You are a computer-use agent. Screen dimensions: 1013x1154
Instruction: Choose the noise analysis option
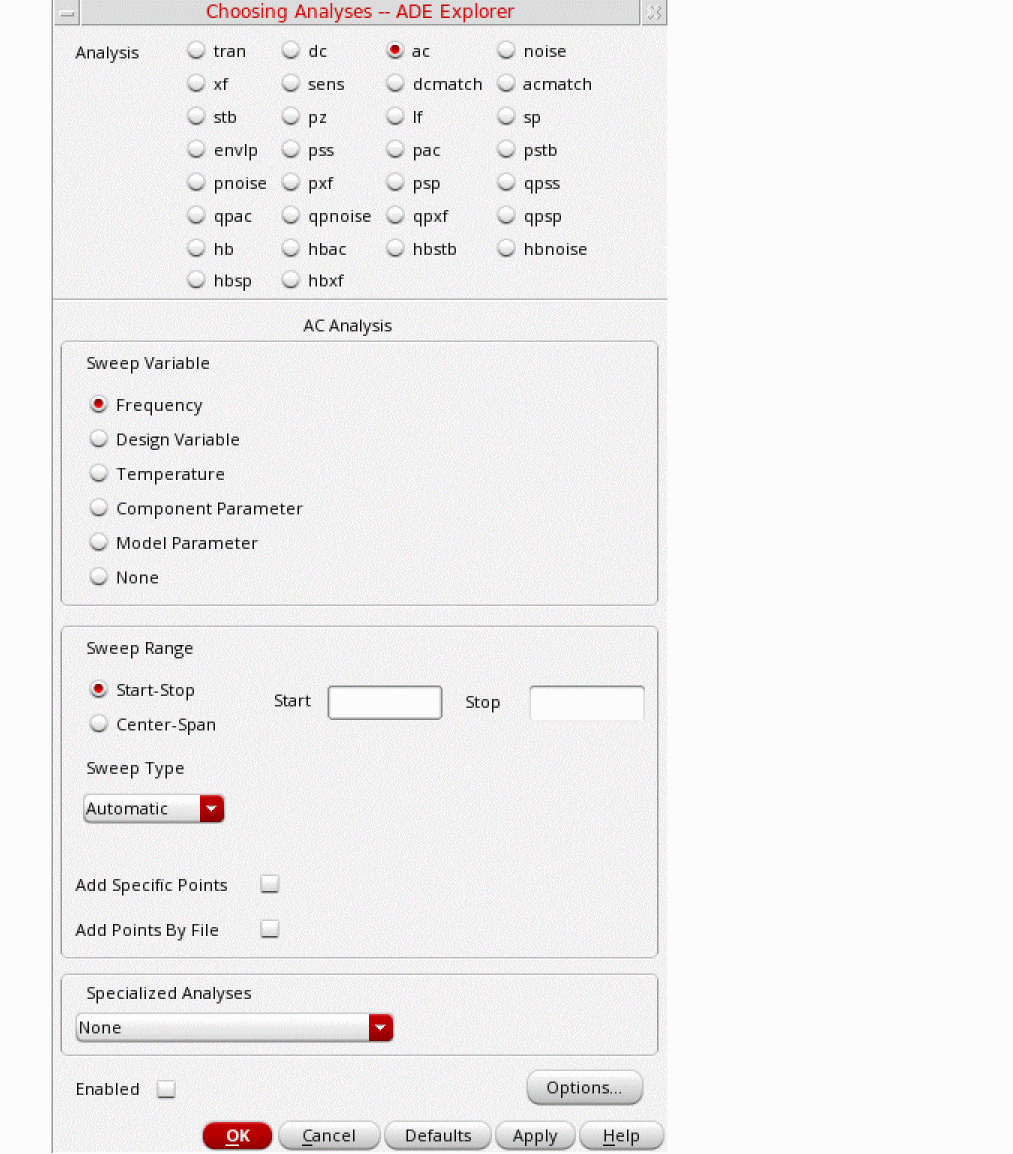point(506,51)
